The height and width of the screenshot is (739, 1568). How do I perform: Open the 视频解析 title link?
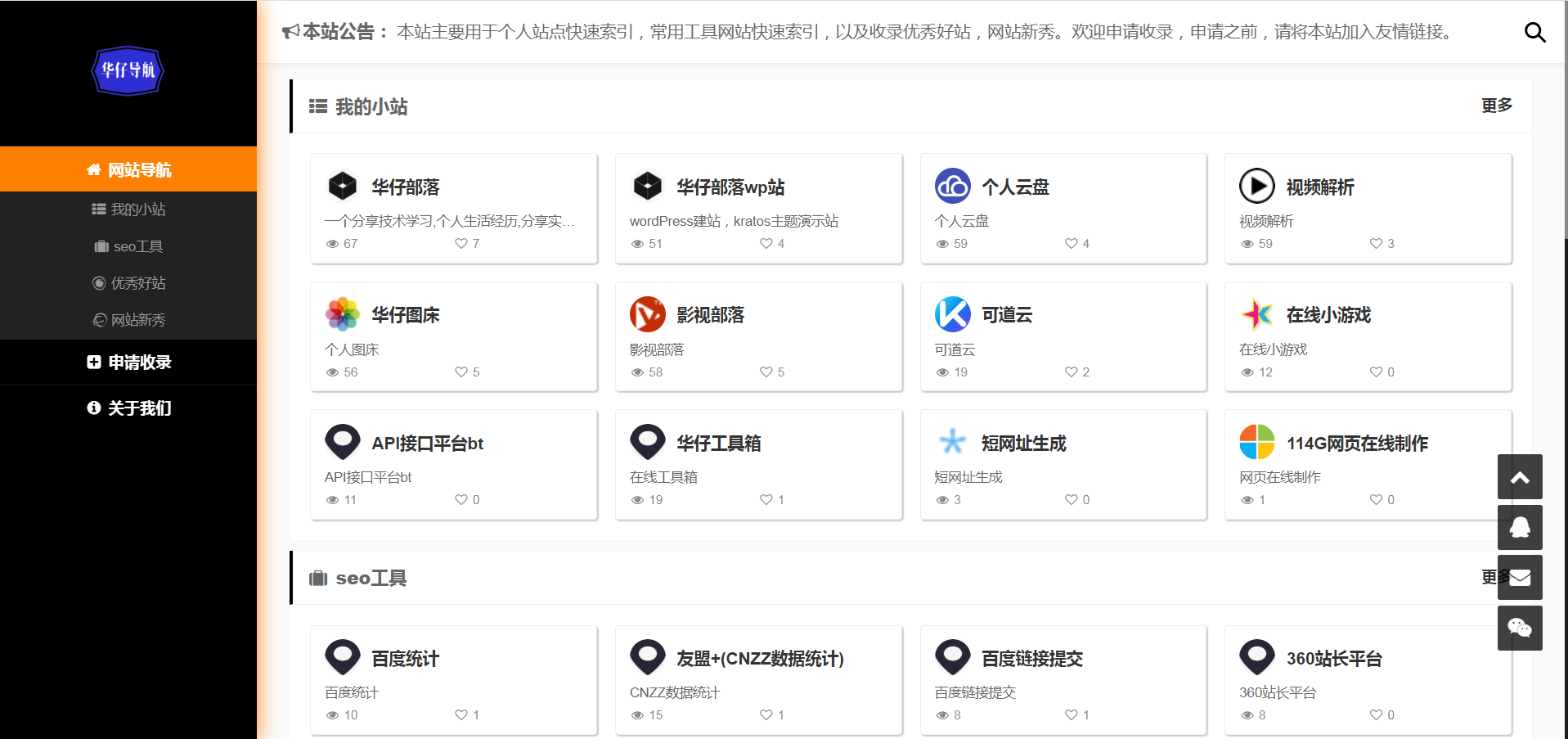pos(1320,187)
